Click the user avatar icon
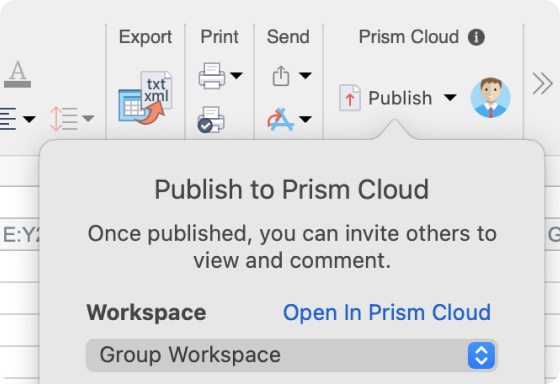This screenshot has height=384, width=560. (490, 98)
